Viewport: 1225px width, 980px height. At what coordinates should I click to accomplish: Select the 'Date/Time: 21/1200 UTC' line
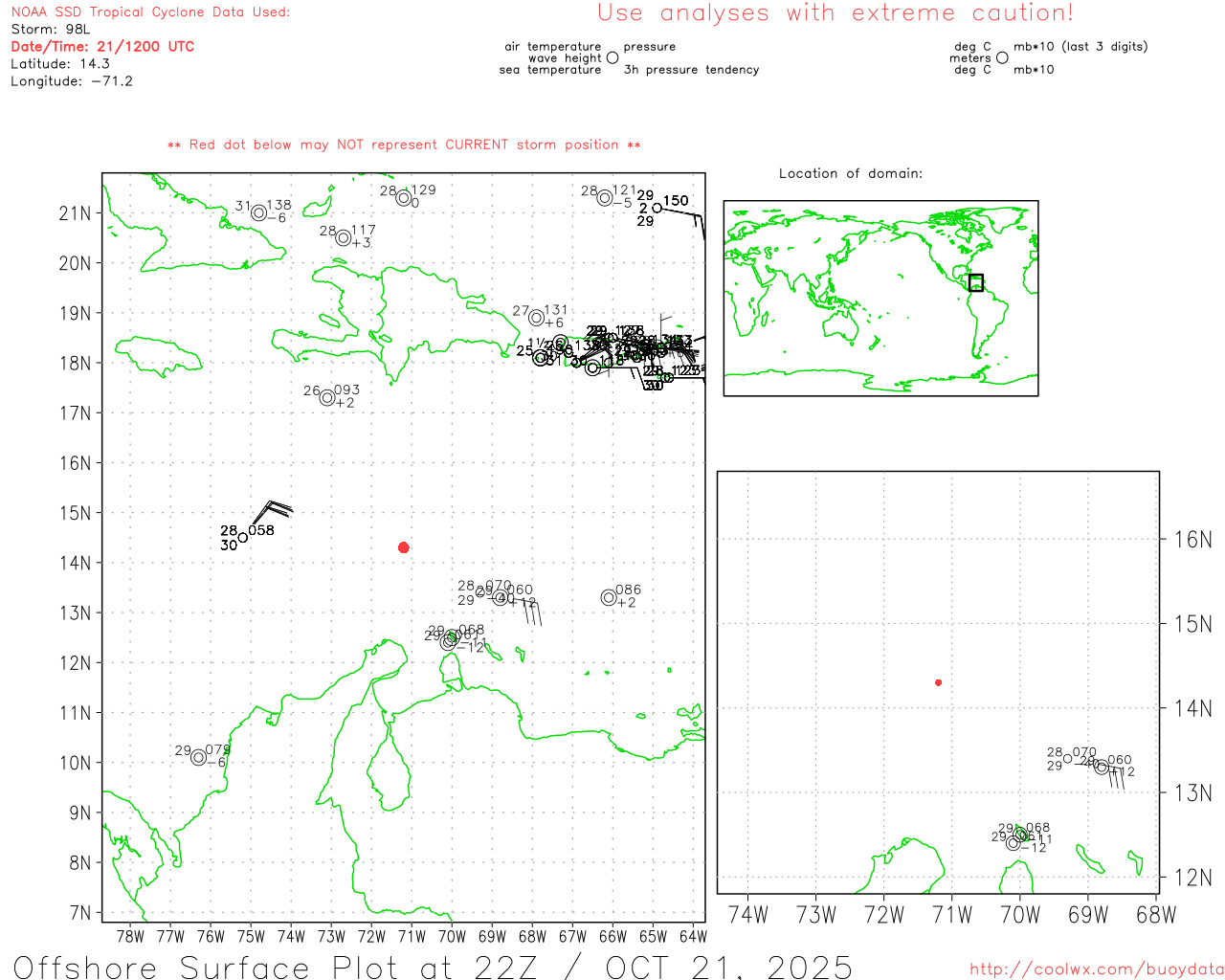102,47
